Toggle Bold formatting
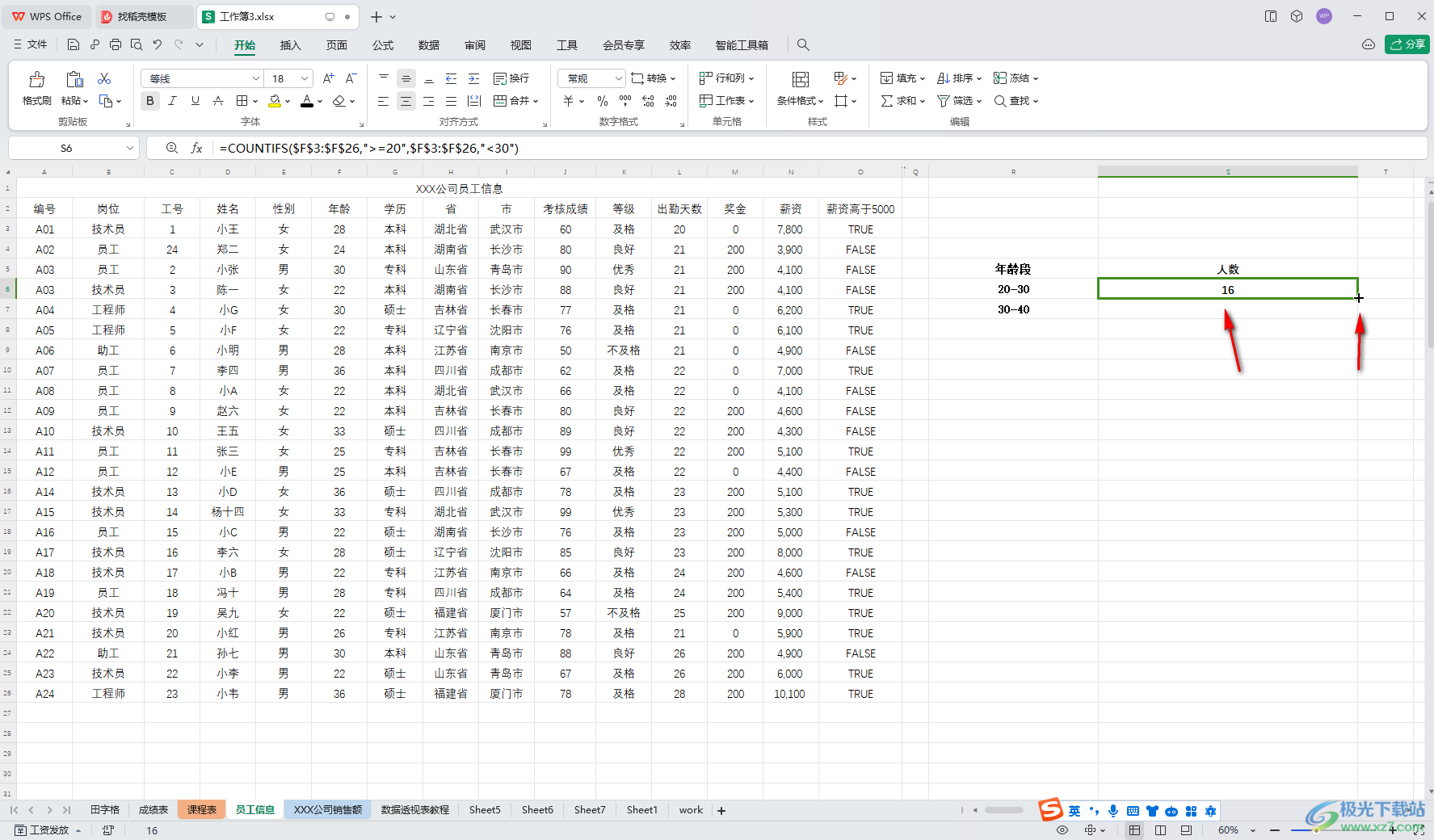 pos(150,101)
